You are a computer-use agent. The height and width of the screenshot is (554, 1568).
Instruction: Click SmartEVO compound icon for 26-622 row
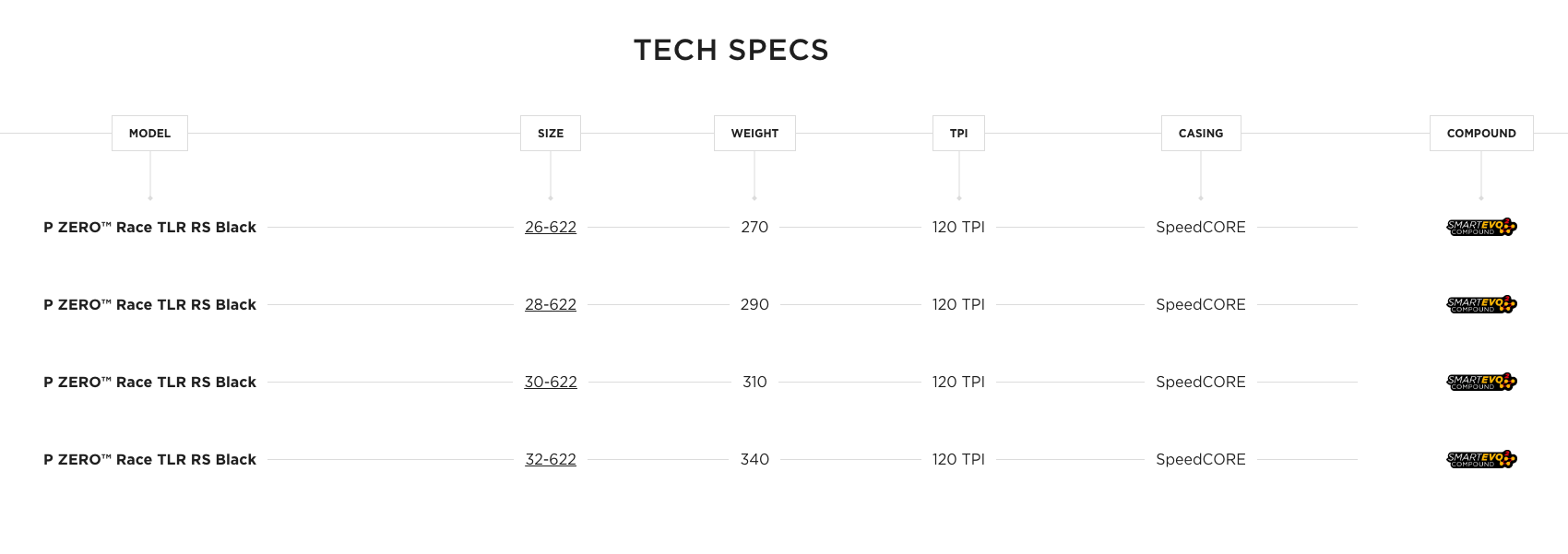(1481, 227)
